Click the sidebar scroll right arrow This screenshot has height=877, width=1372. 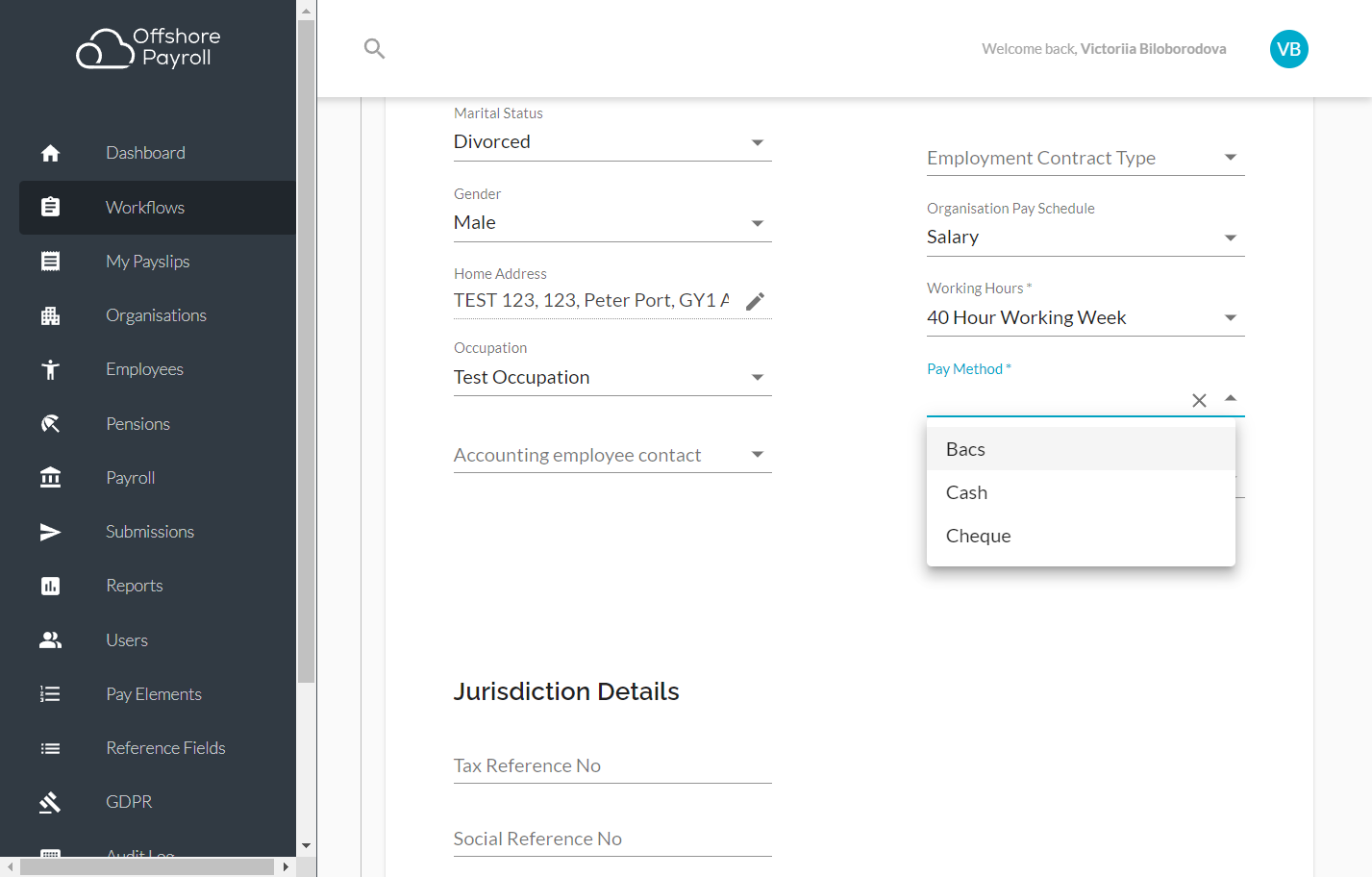(286, 866)
